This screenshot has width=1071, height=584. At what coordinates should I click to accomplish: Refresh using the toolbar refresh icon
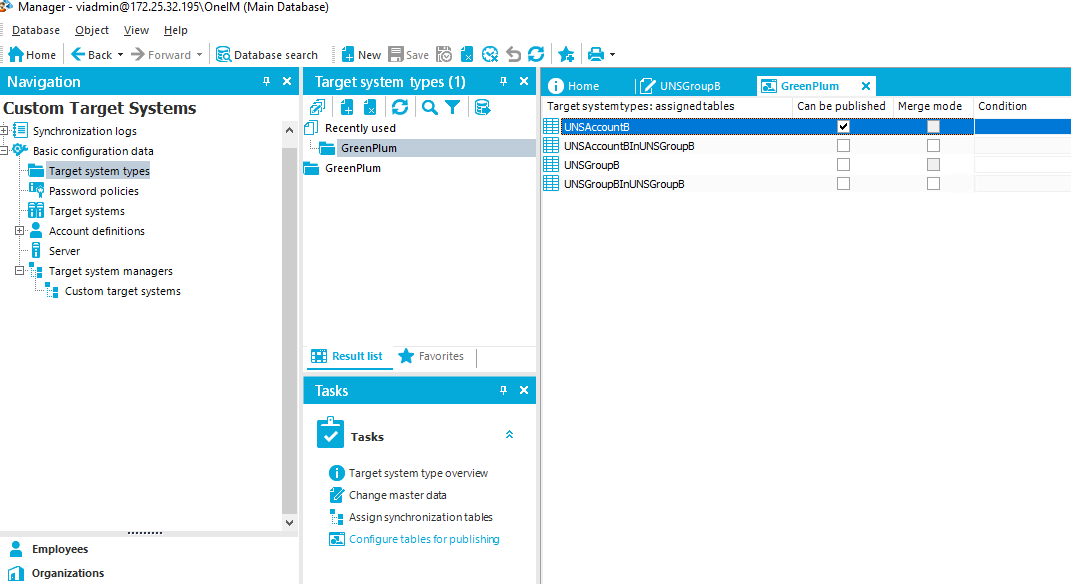click(536, 54)
